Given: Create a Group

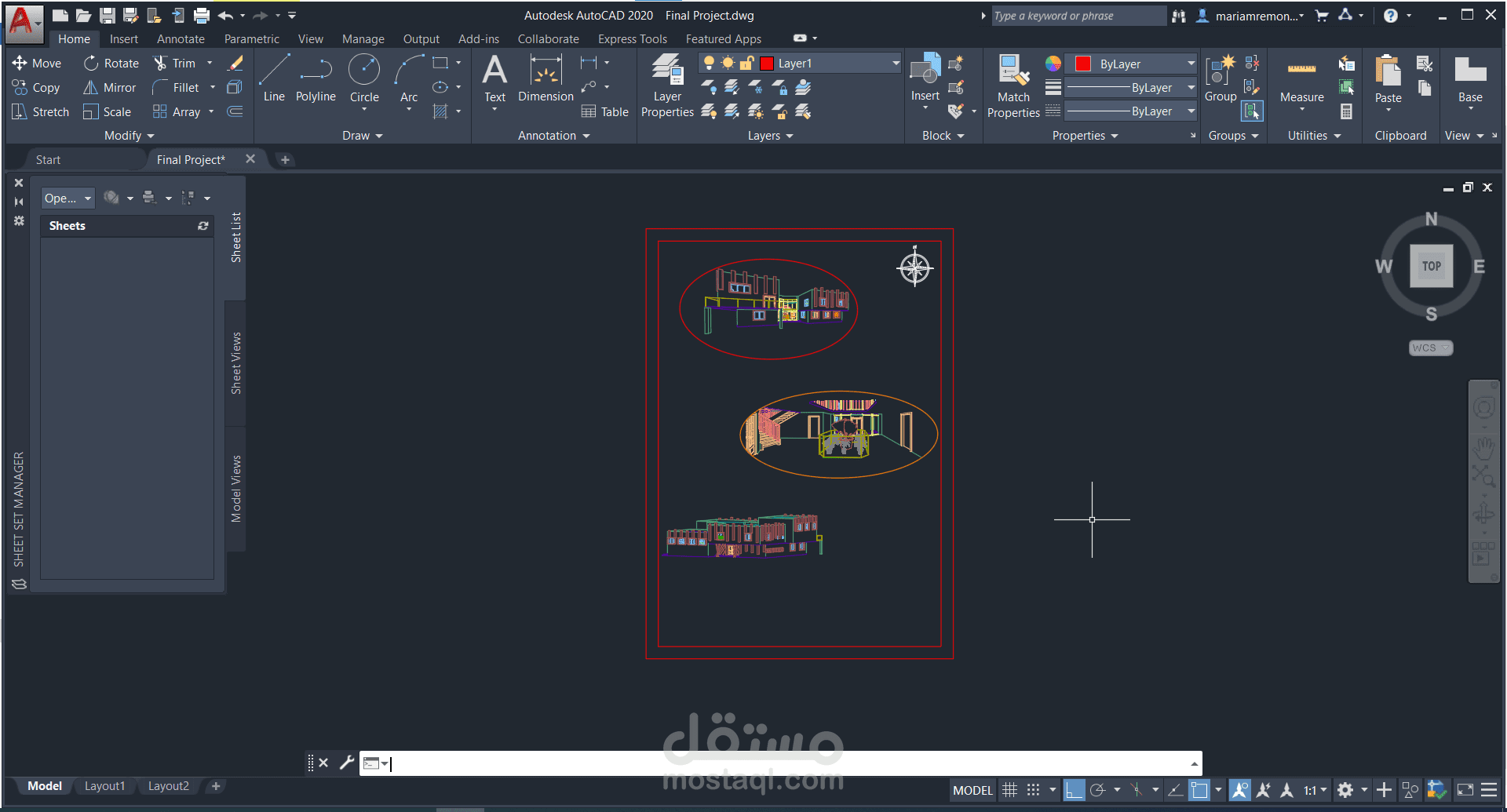Looking at the screenshot, I should click(x=1221, y=78).
